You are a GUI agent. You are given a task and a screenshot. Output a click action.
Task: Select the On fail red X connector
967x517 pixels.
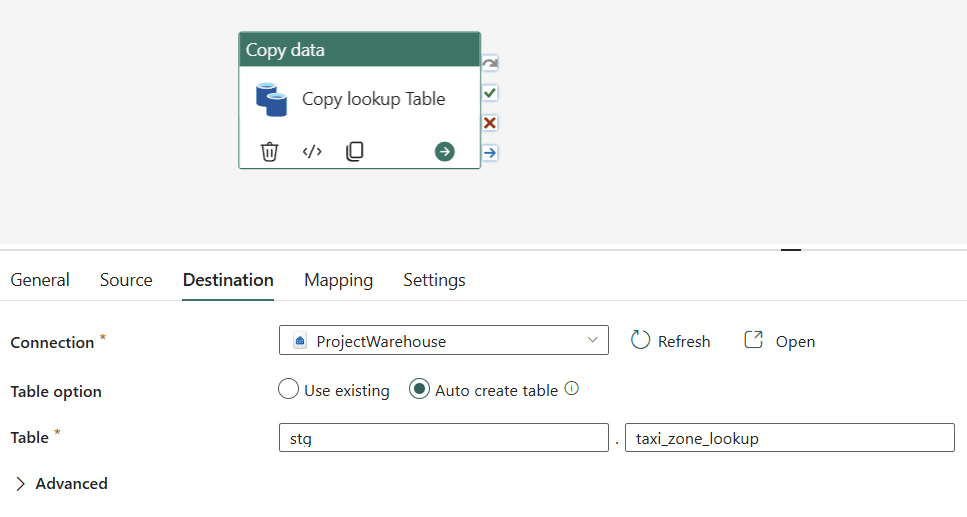(x=490, y=123)
